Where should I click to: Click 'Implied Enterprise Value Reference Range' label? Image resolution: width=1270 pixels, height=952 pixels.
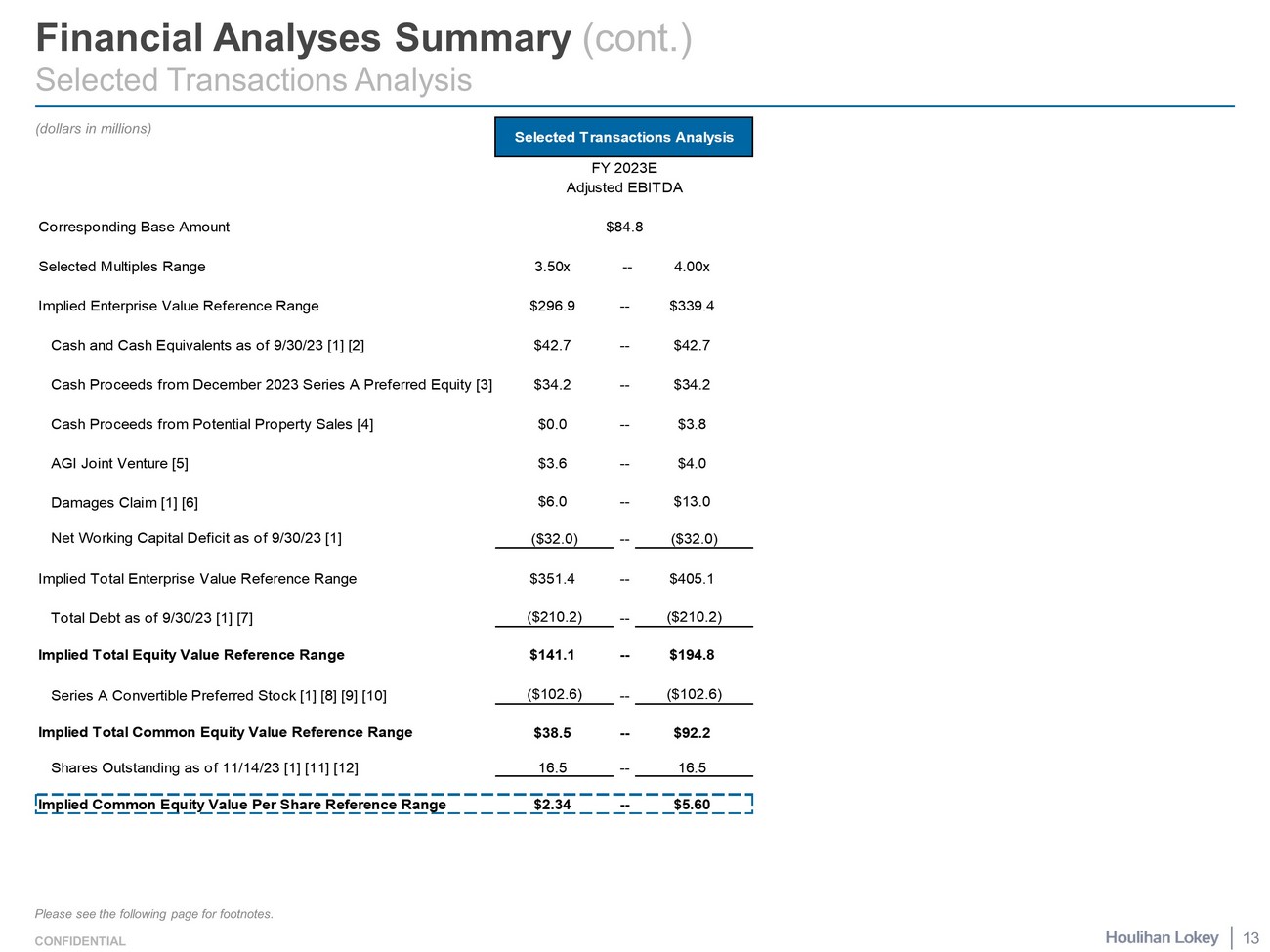179,306
